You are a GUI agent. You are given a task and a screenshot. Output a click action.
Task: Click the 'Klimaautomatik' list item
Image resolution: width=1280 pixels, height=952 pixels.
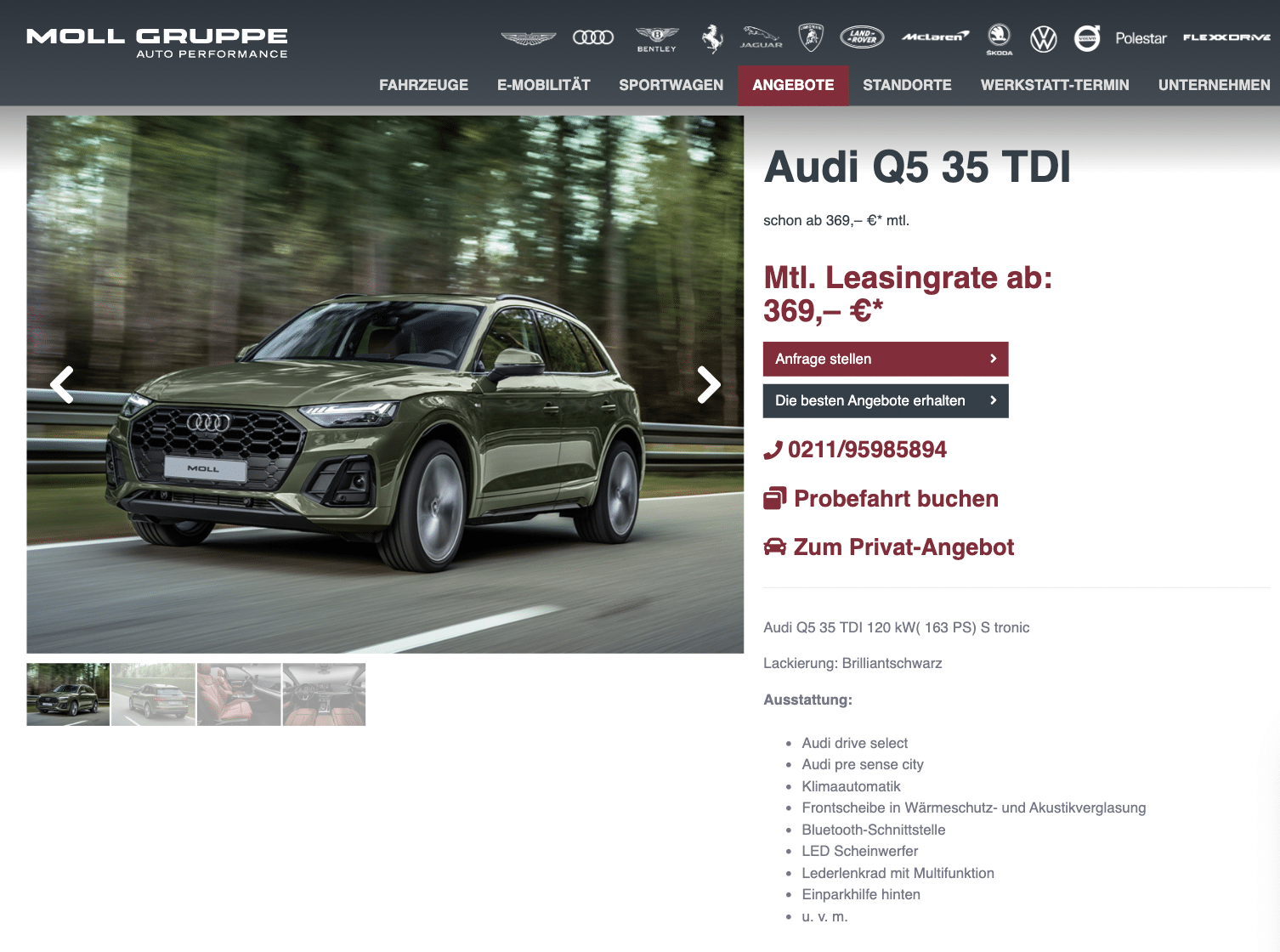point(851,786)
